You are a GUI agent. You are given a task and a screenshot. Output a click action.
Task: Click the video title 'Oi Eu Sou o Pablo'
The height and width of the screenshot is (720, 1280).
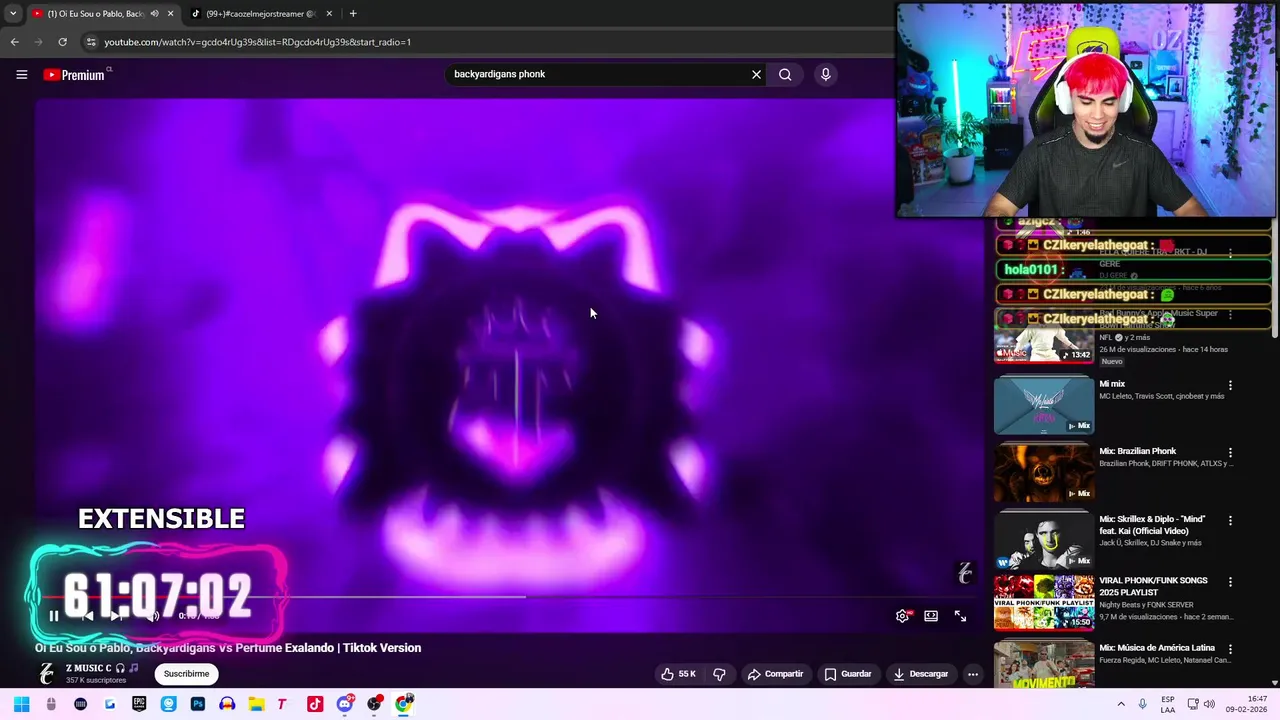pos(228,648)
